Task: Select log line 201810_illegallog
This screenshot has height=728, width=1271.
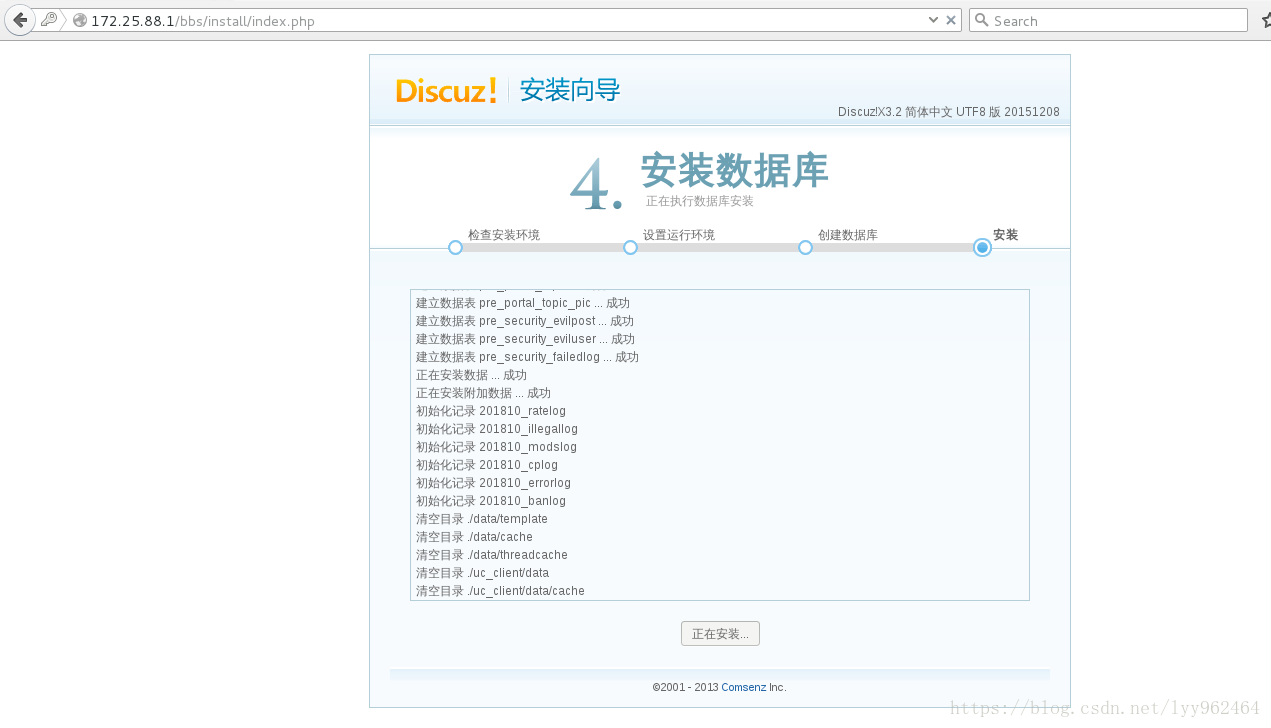Action: point(497,429)
